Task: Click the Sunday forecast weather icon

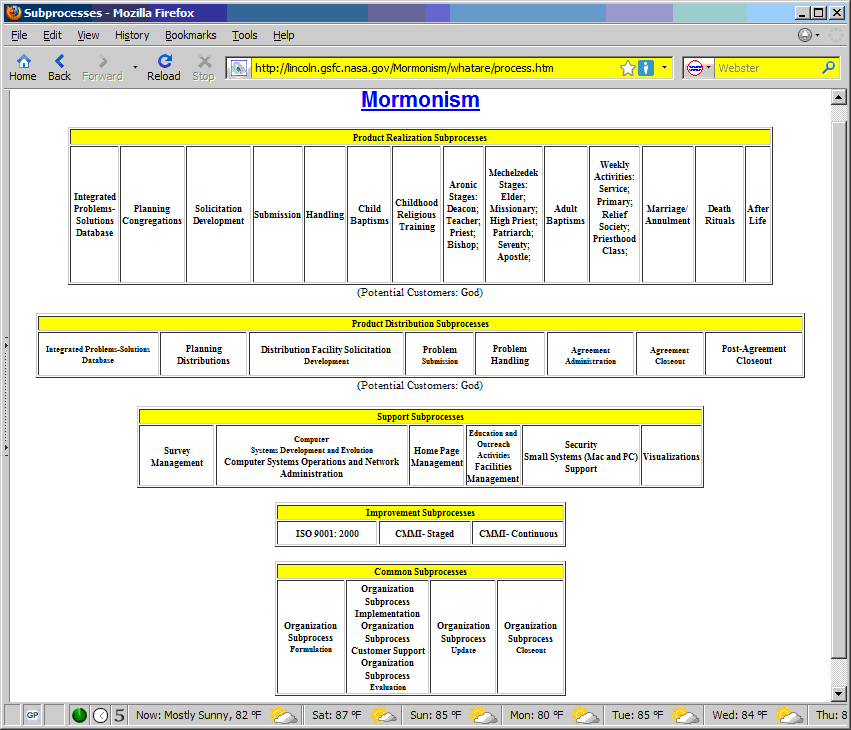Action: tap(483, 716)
